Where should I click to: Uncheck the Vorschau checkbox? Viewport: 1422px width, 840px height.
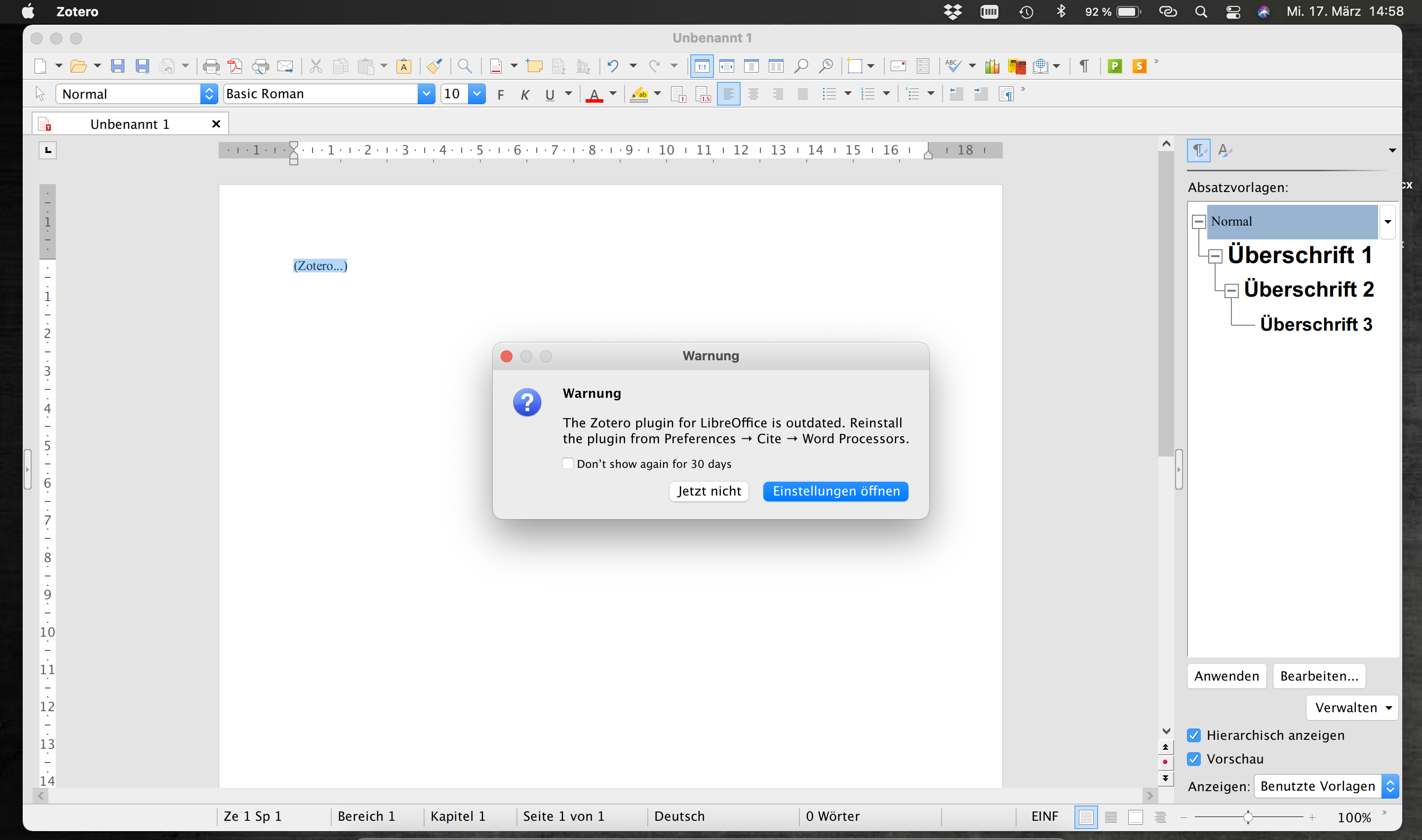[x=1194, y=759]
